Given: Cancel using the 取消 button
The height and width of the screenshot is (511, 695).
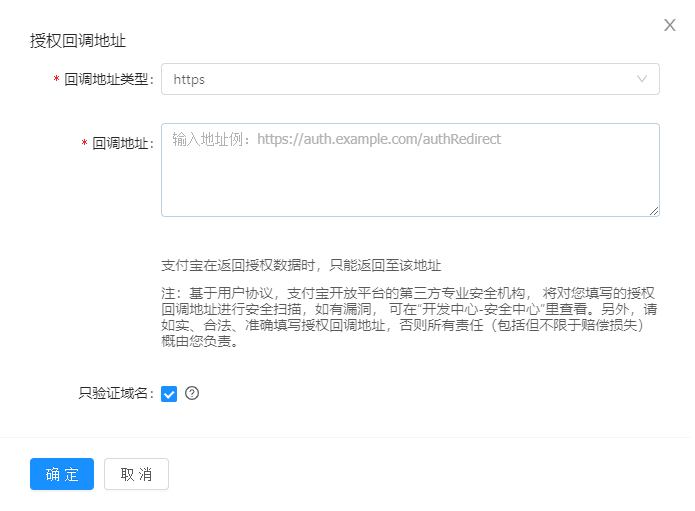Looking at the screenshot, I should [137, 474].
